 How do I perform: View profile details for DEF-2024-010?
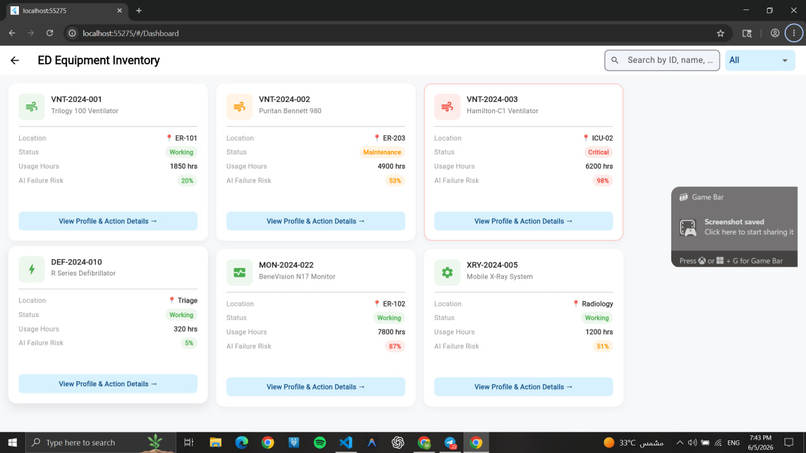click(108, 384)
